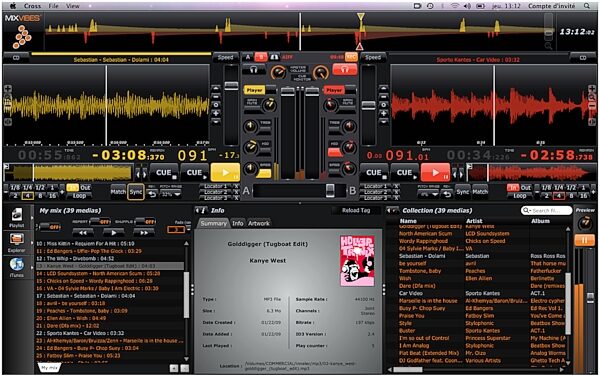Expand the Playlist sidebar arrow
The image size is (600, 375).
pyautogui.click(x=32, y=218)
